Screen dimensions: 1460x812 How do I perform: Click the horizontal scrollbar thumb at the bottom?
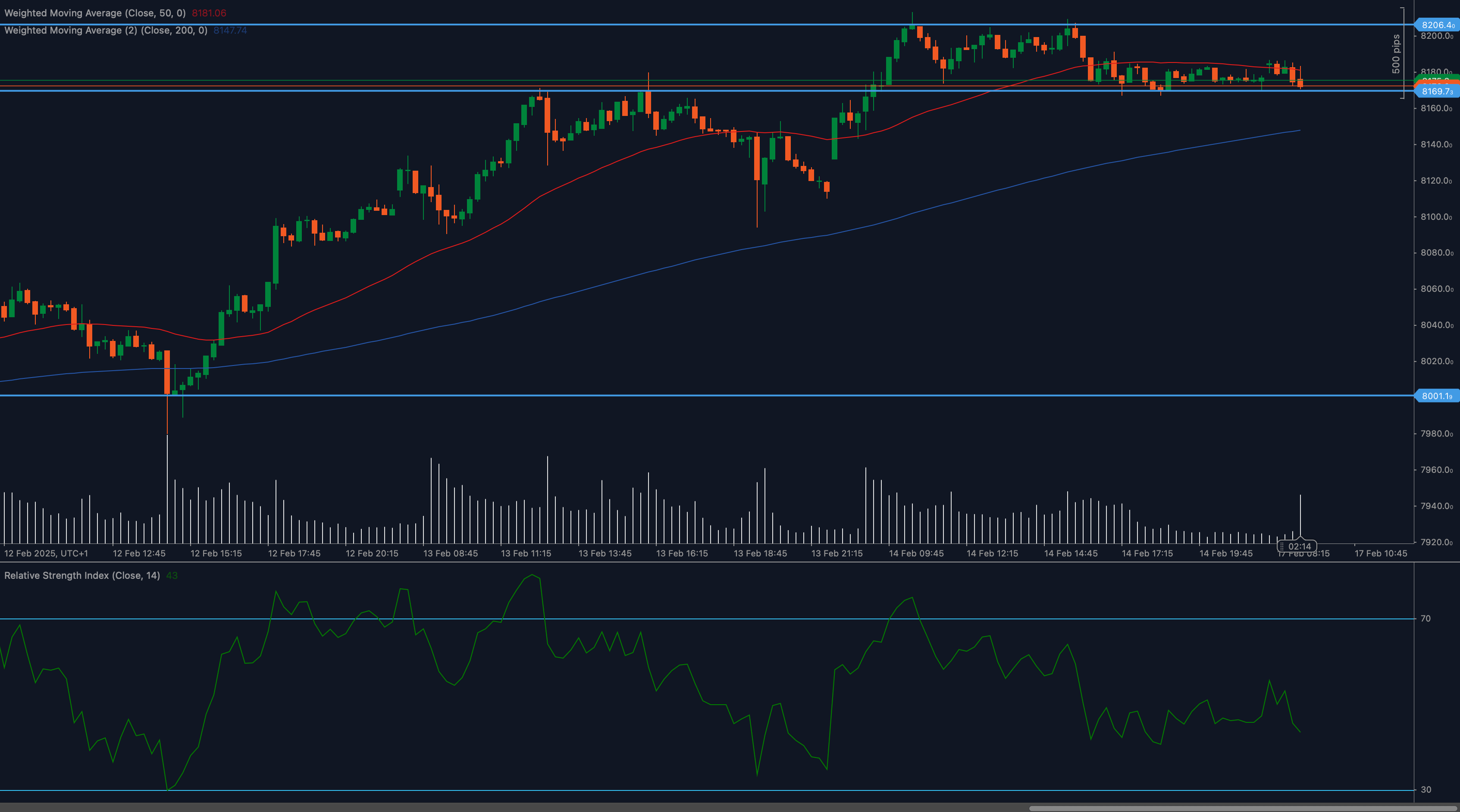(1243, 808)
